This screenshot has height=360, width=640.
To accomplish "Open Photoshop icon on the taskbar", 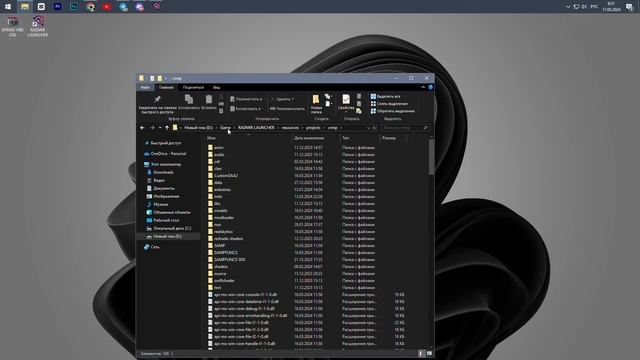I will [74, 7].
